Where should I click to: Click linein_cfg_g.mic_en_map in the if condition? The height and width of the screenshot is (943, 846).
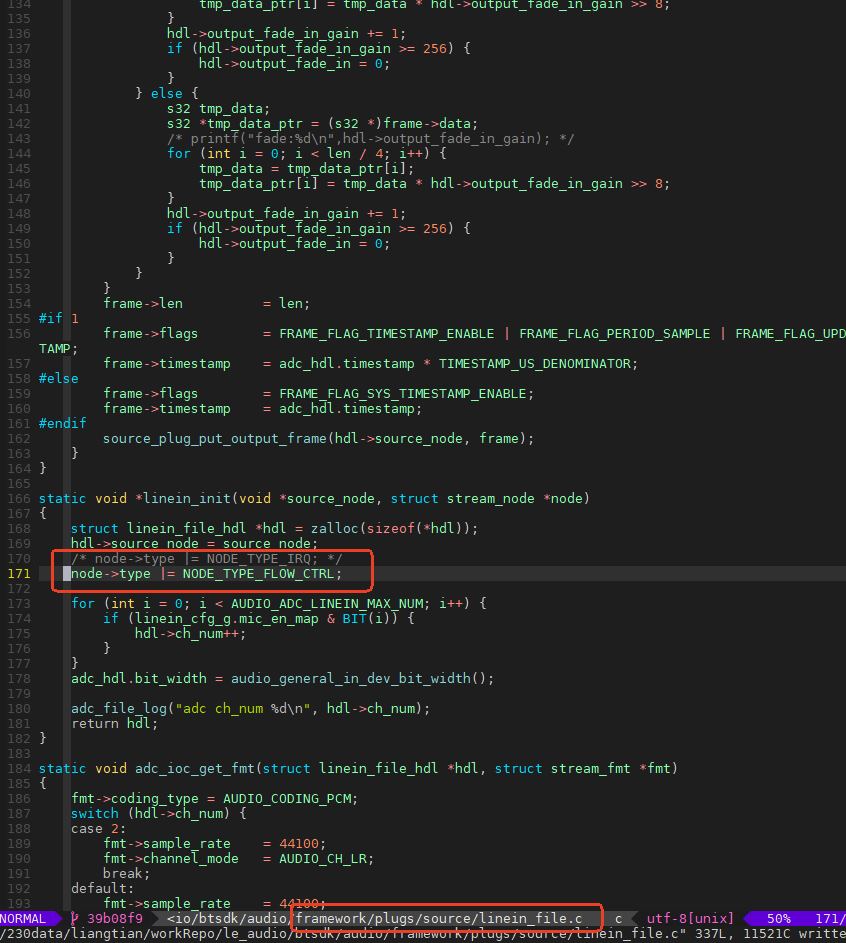227,618
